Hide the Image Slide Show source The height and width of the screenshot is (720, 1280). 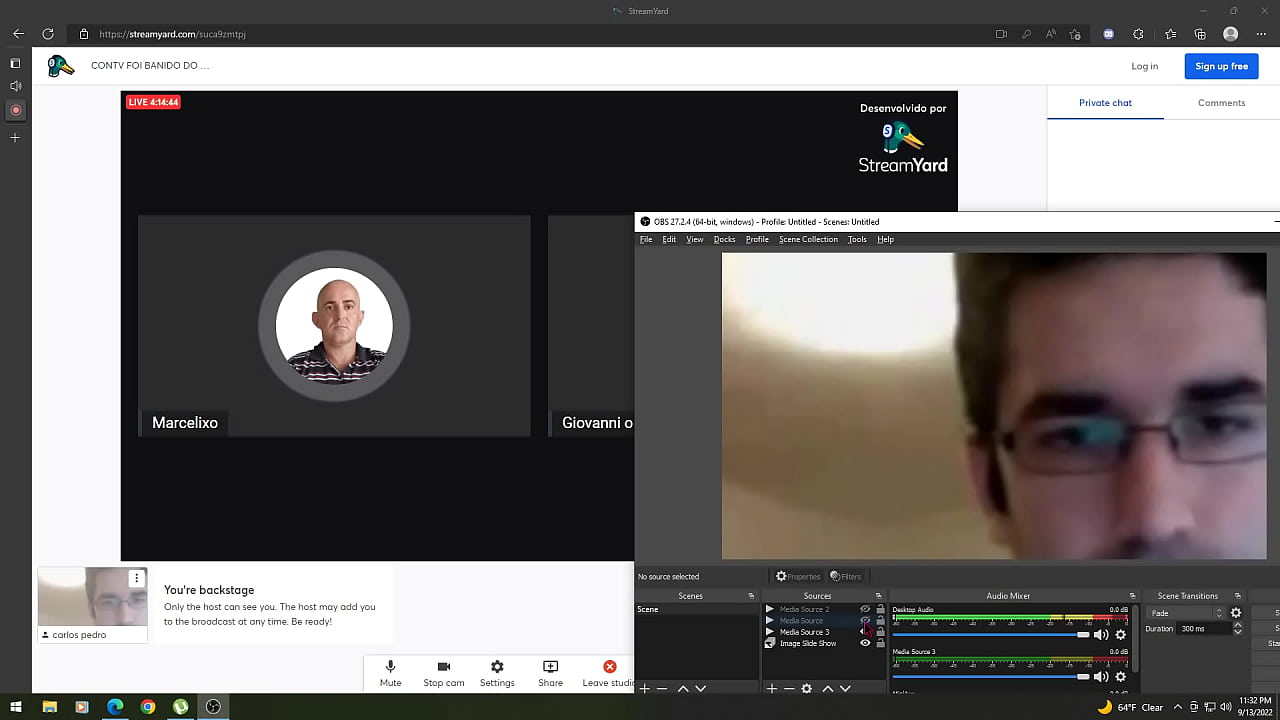pos(866,643)
